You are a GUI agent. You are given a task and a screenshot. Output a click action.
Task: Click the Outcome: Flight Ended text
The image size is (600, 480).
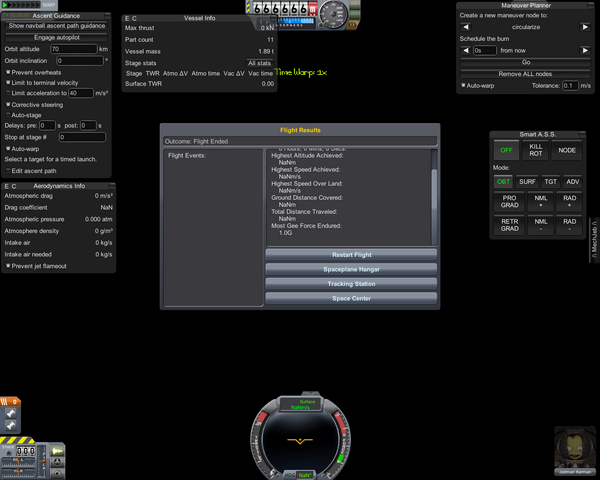tap(196, 141)
